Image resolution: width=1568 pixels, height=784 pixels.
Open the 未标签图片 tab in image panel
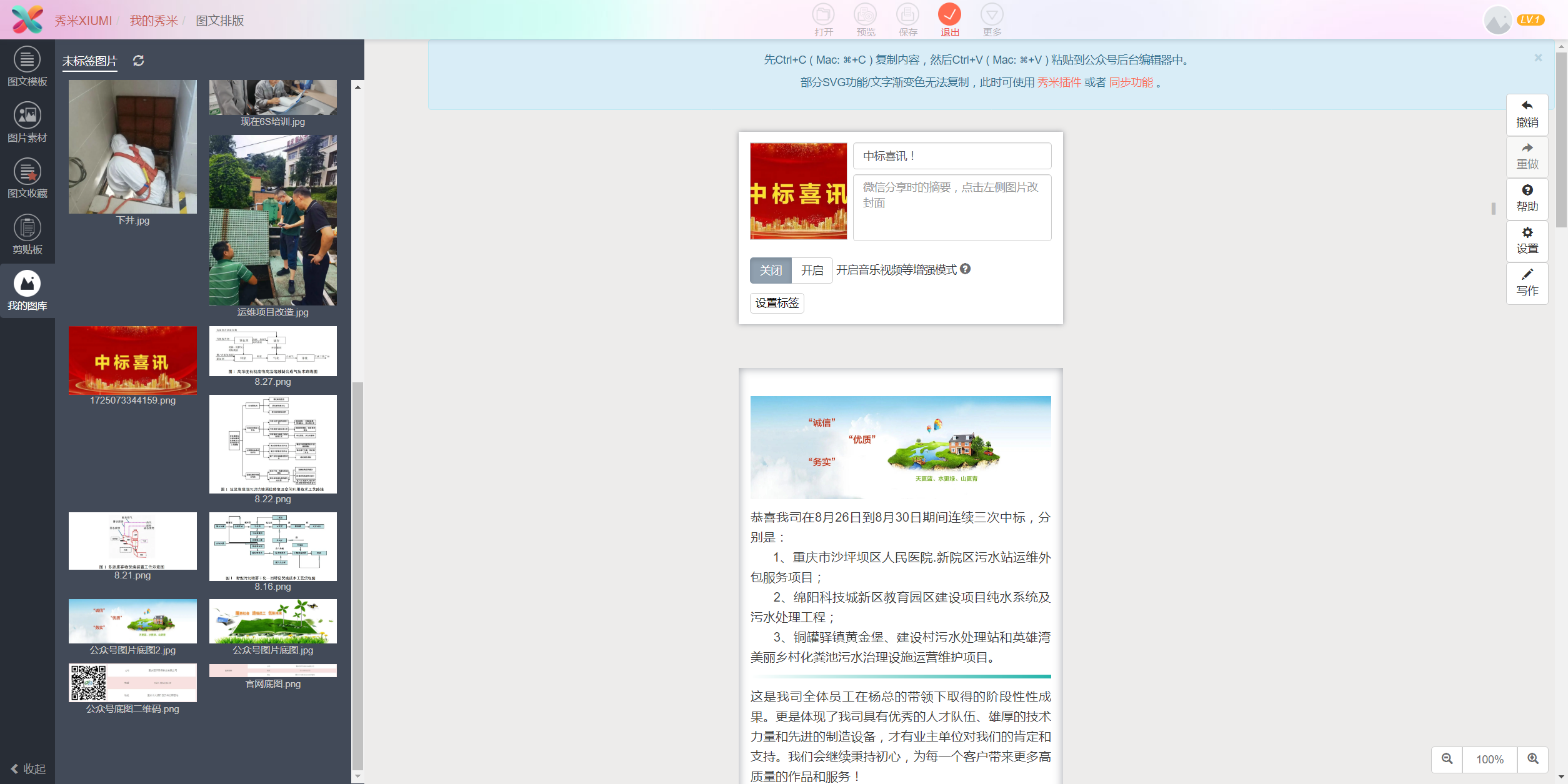[x=89, y=61]
